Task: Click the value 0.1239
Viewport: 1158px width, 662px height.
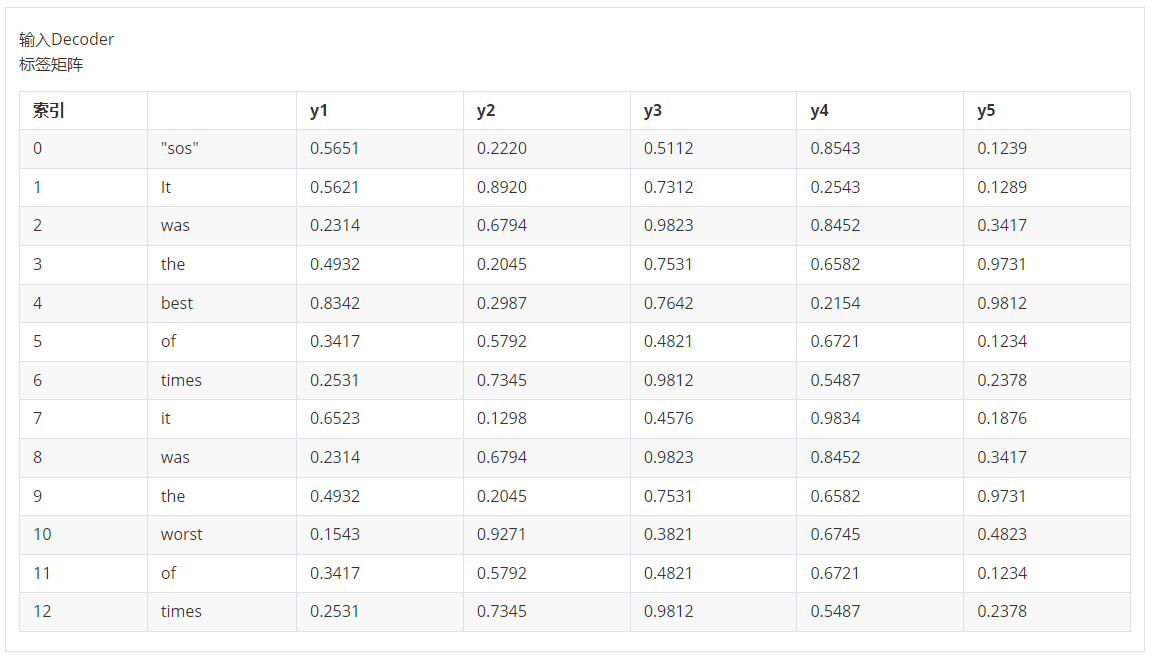Action: pos(1002,149)
